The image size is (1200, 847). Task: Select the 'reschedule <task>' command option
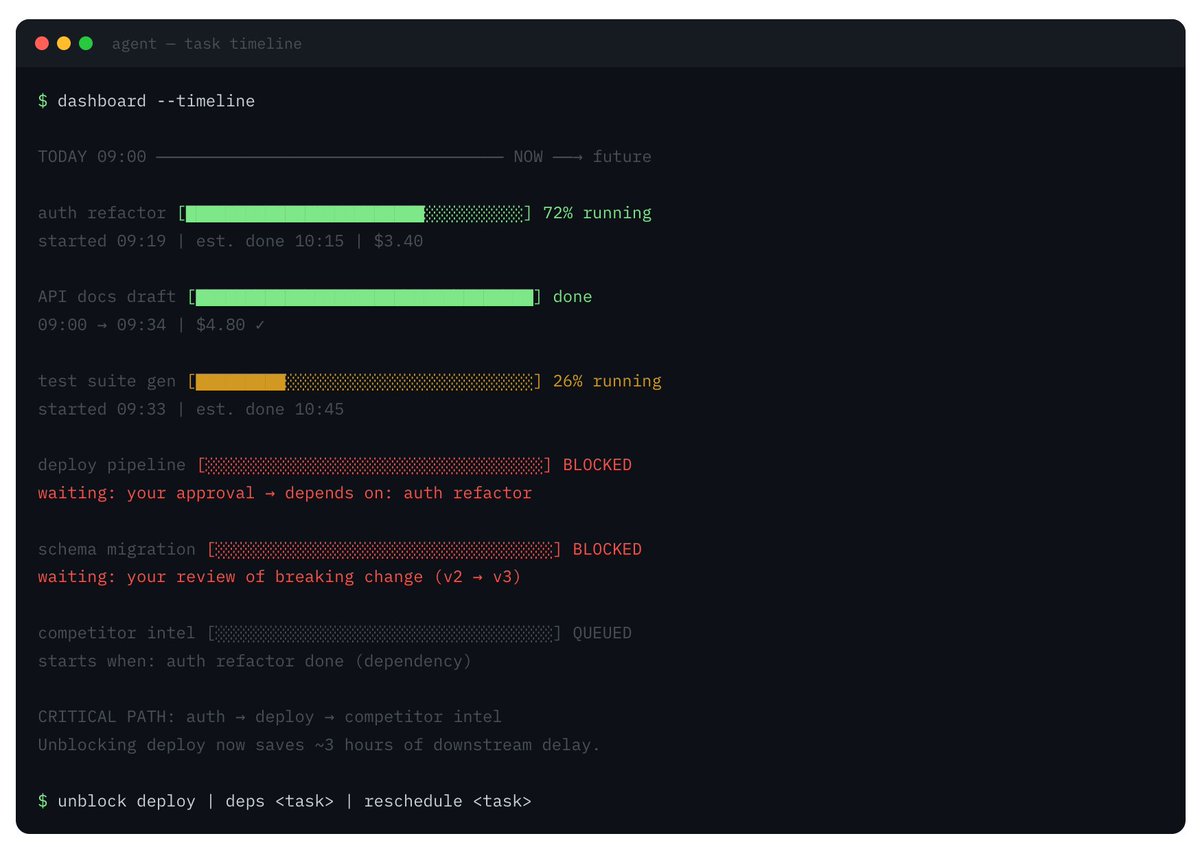(447, 801)
